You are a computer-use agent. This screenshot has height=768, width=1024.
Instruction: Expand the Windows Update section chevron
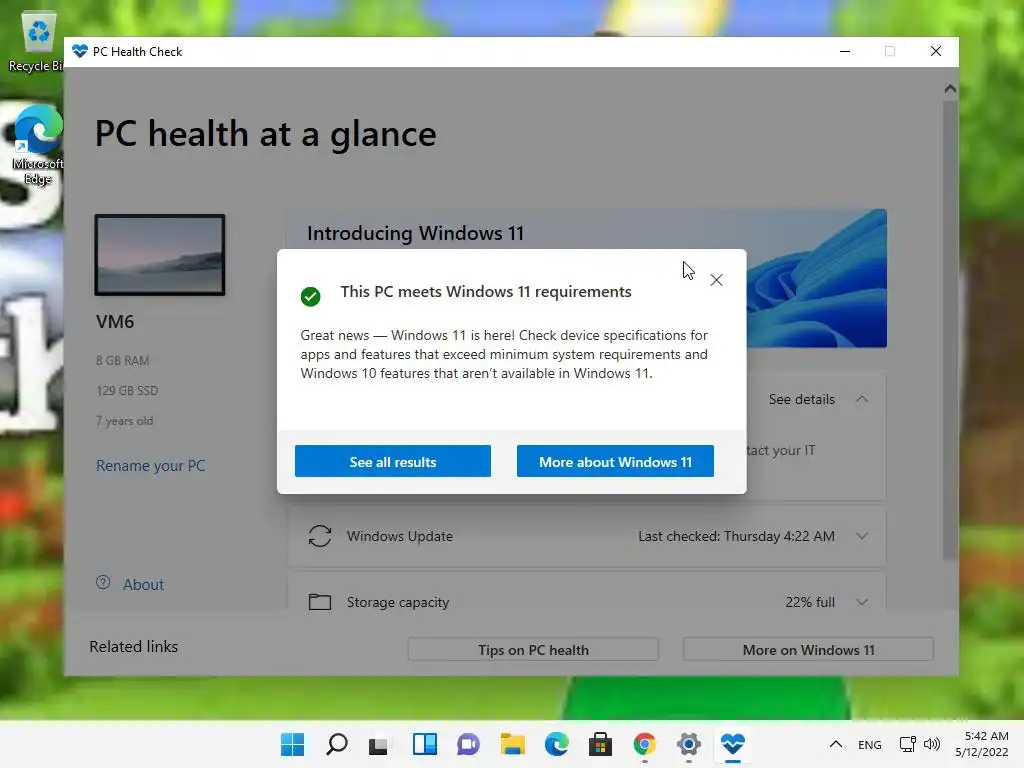[x=862, y=536]
